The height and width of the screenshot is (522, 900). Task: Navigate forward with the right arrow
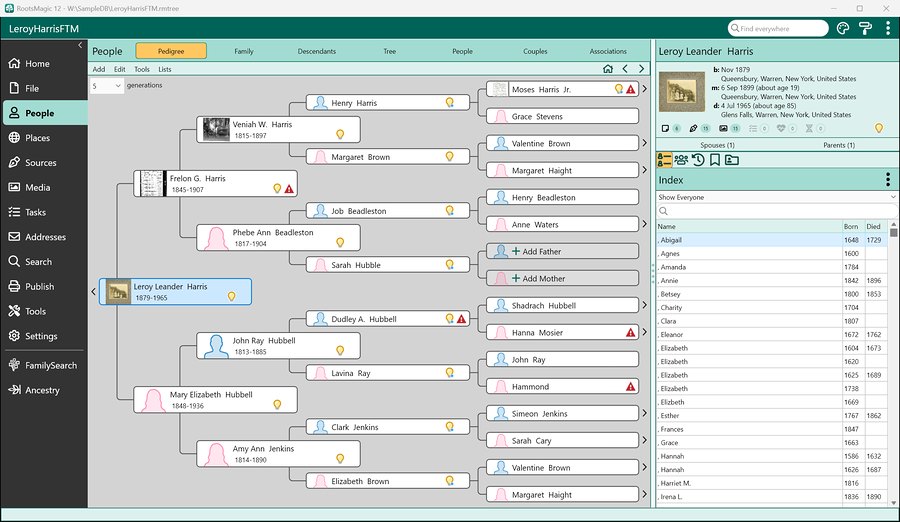point(642,69)
